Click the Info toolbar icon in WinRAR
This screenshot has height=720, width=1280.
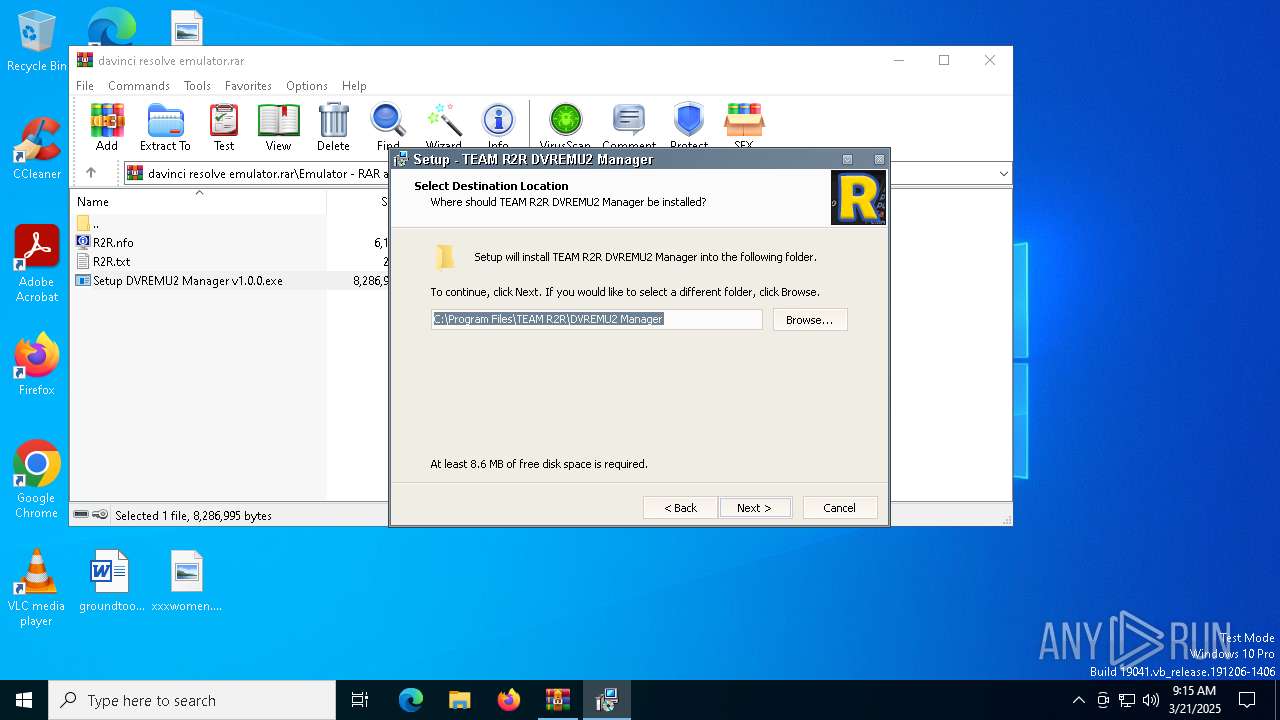(x=498, y=127)
